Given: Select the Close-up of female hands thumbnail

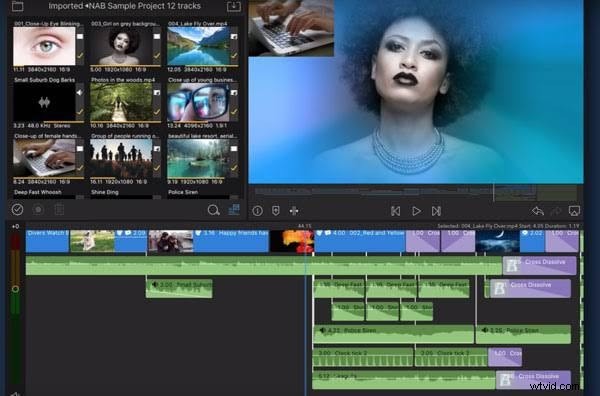Looking at the screenshot, I should point(44,158).
